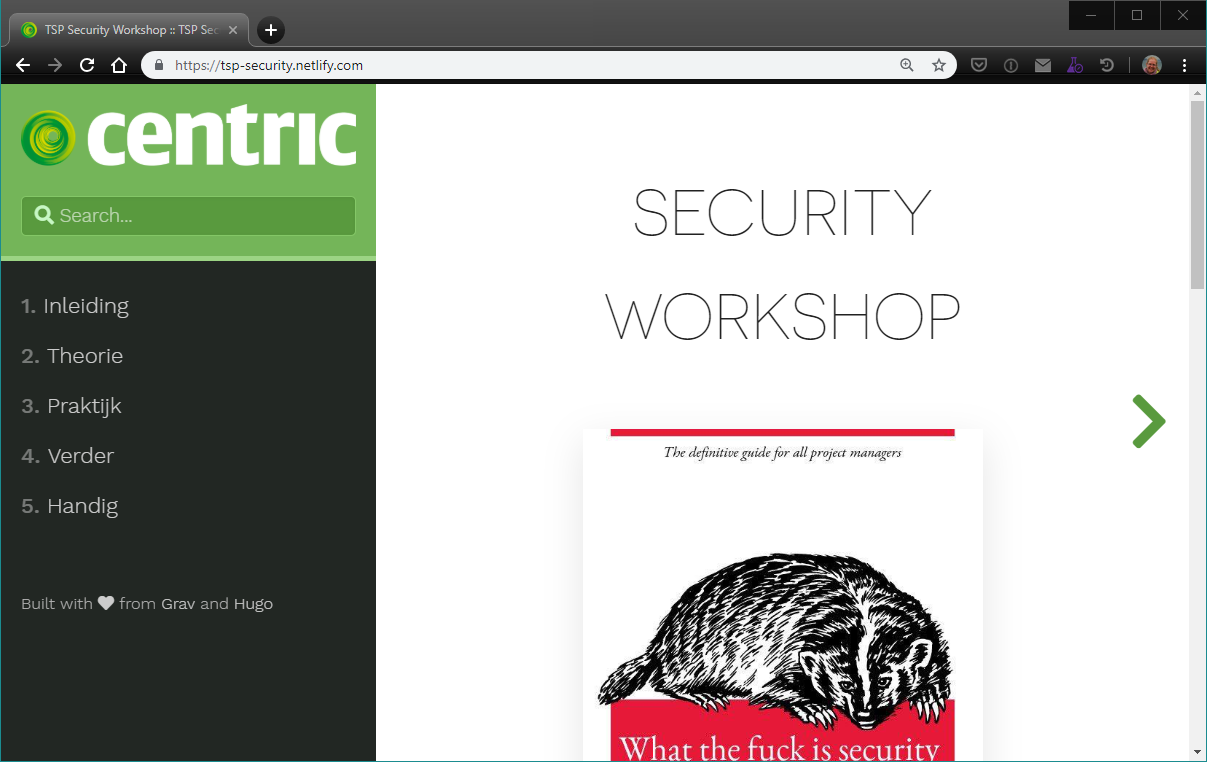Image resolution: width=1207 pixels, height=762 pixels.
Task: Reload the current page
Action: (87, 65)
